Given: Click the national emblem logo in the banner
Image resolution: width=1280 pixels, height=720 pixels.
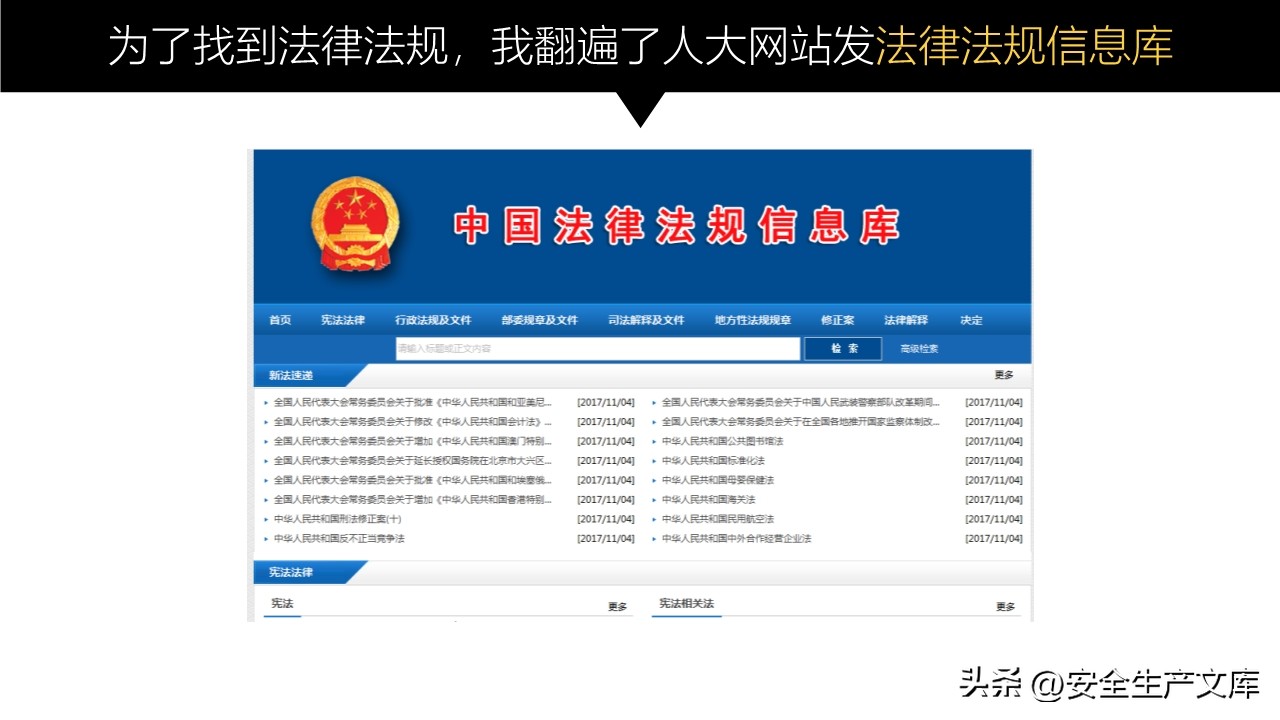Looking at the screenshot, I should point(354,223).
